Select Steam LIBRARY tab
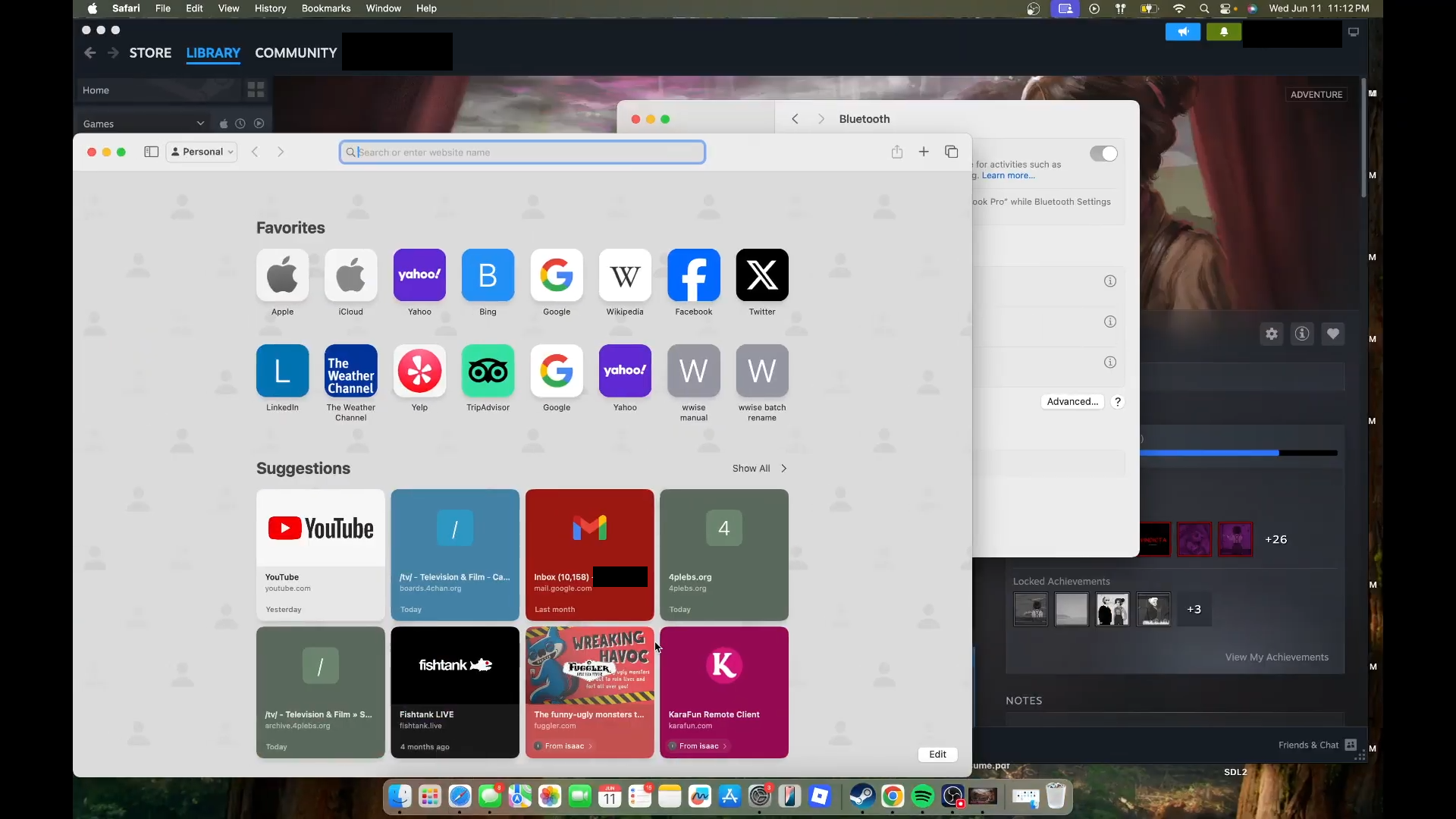 pos(213,53)
